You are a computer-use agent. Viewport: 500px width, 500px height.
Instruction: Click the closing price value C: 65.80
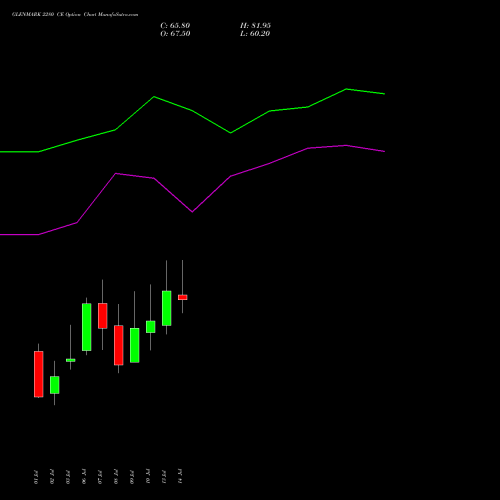(x=175, y=26)
